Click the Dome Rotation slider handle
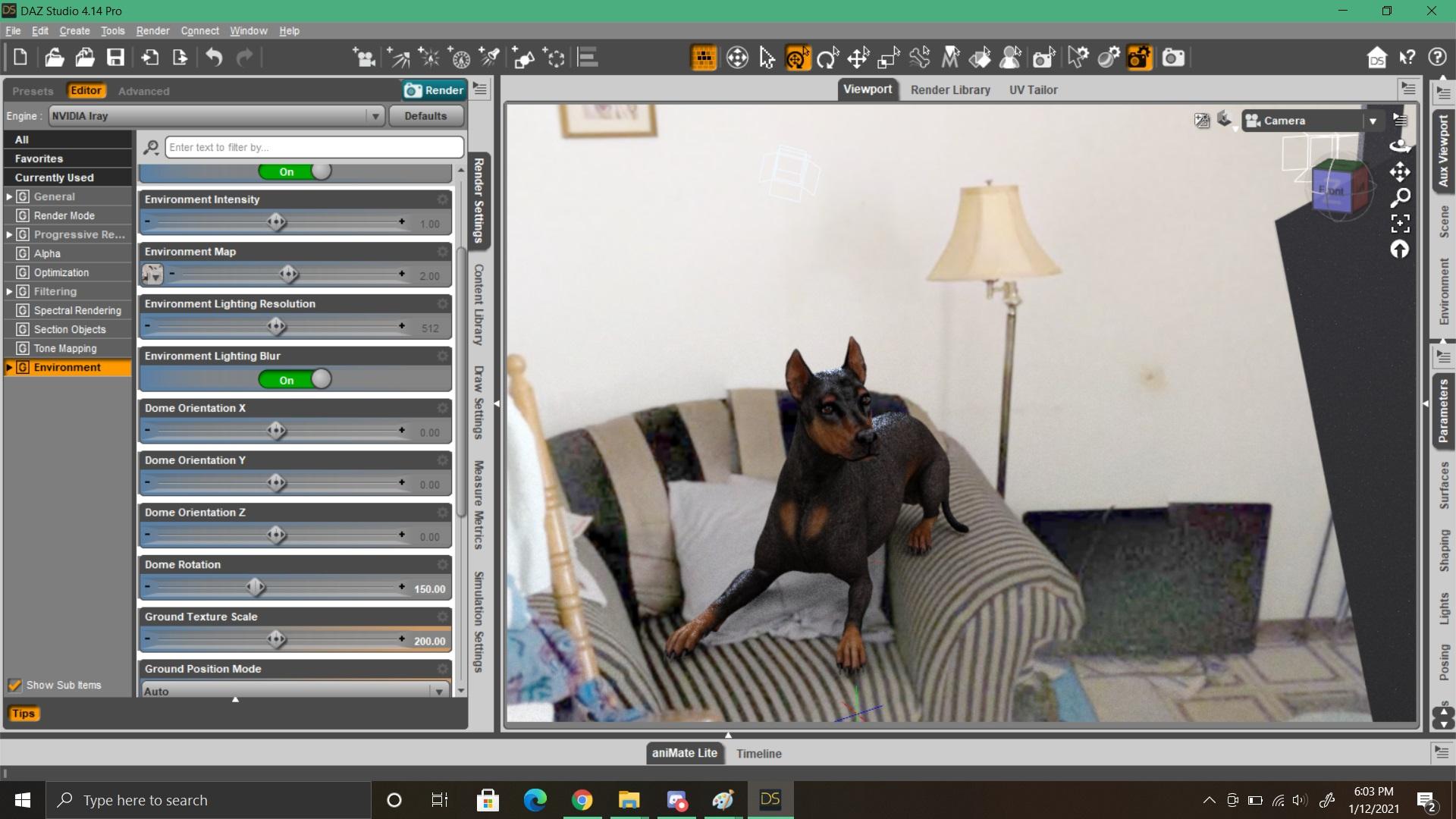Screen dimensions: 1456x819 click(x=256, y=587)
